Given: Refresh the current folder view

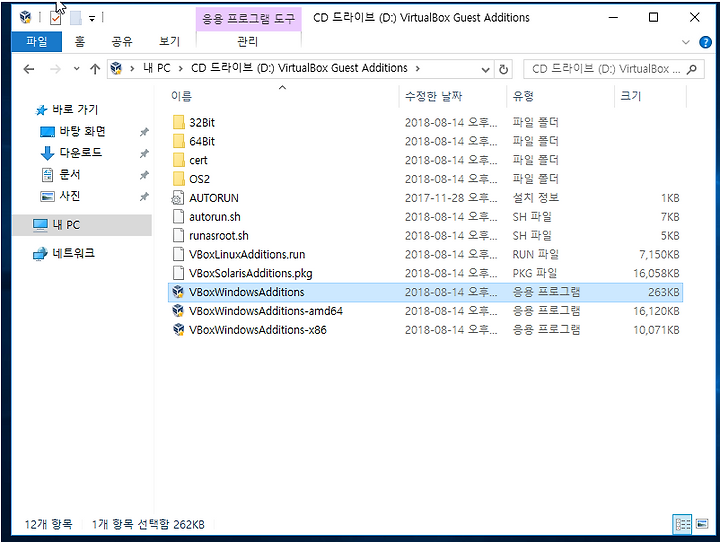Looking at the screenshot, I should [504, 69].
